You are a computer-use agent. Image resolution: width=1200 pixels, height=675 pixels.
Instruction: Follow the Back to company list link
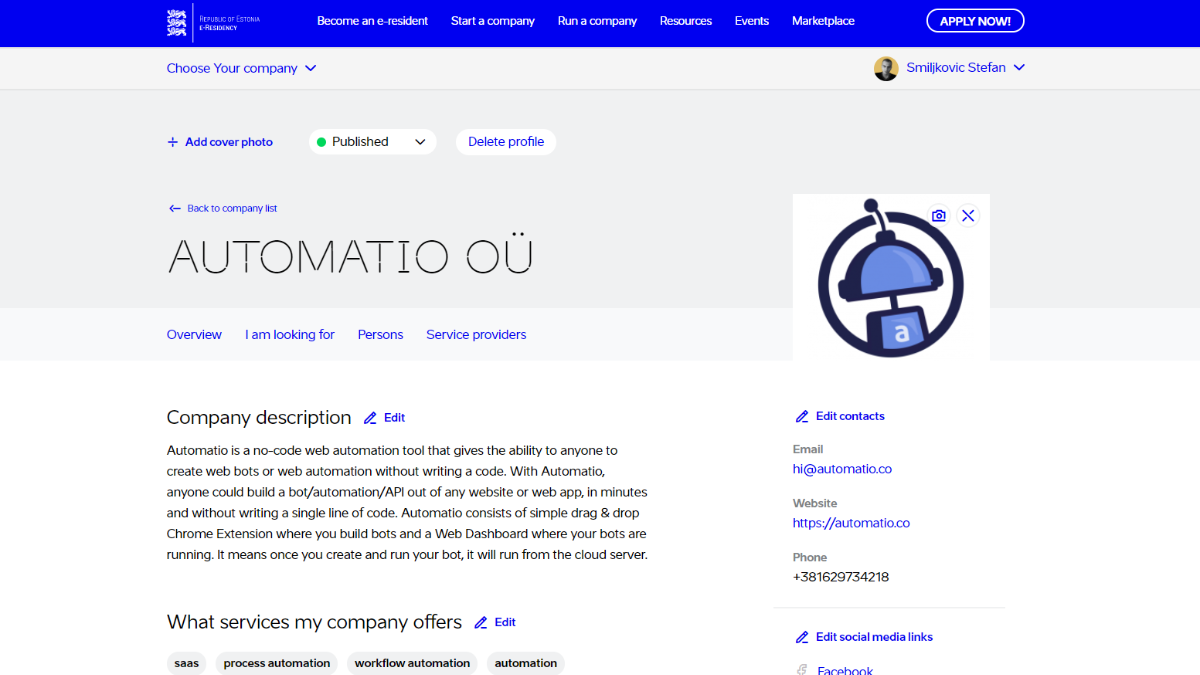pos(223,209)
